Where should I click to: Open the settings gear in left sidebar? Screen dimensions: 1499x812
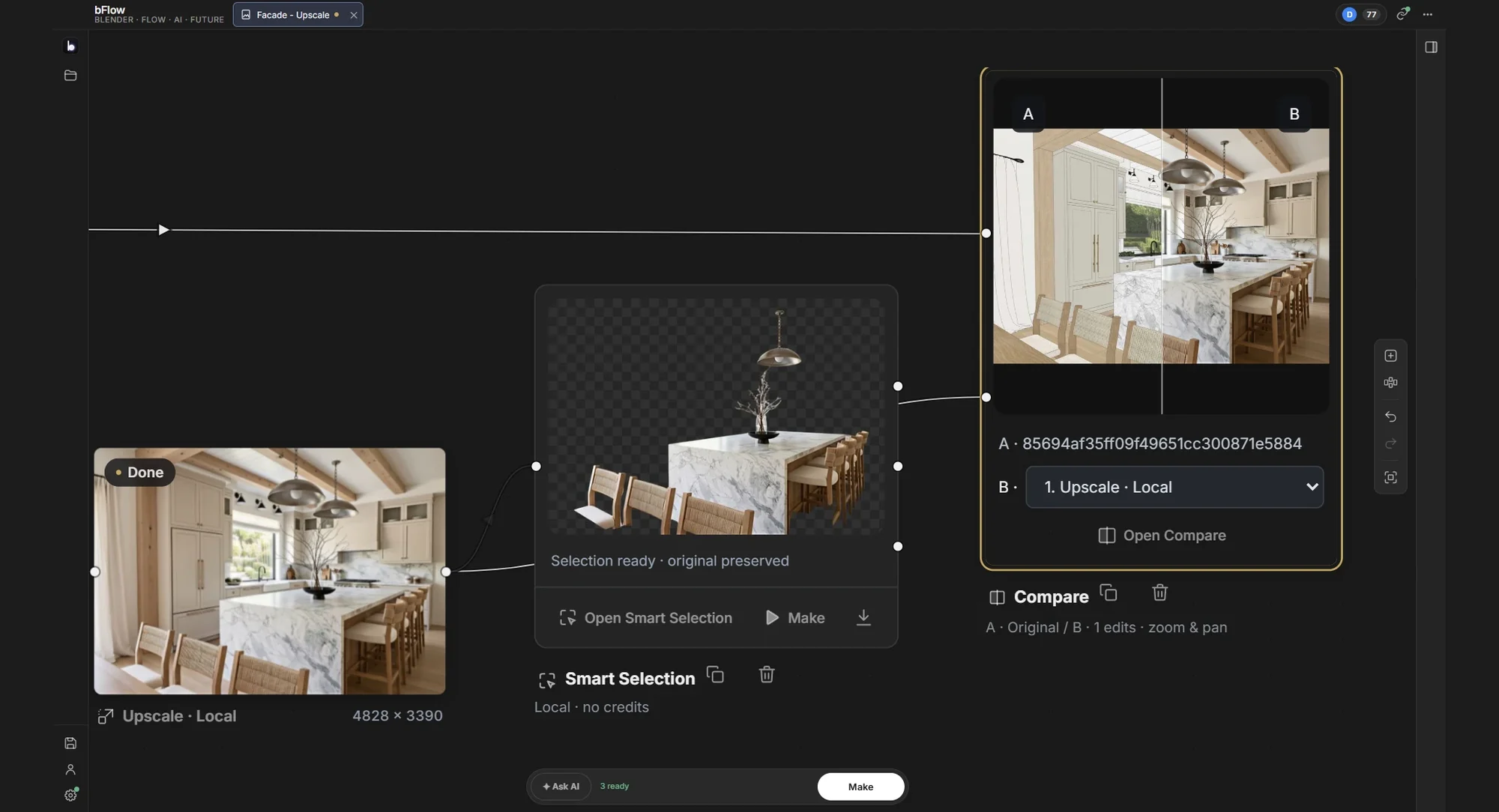click(70, 796)
